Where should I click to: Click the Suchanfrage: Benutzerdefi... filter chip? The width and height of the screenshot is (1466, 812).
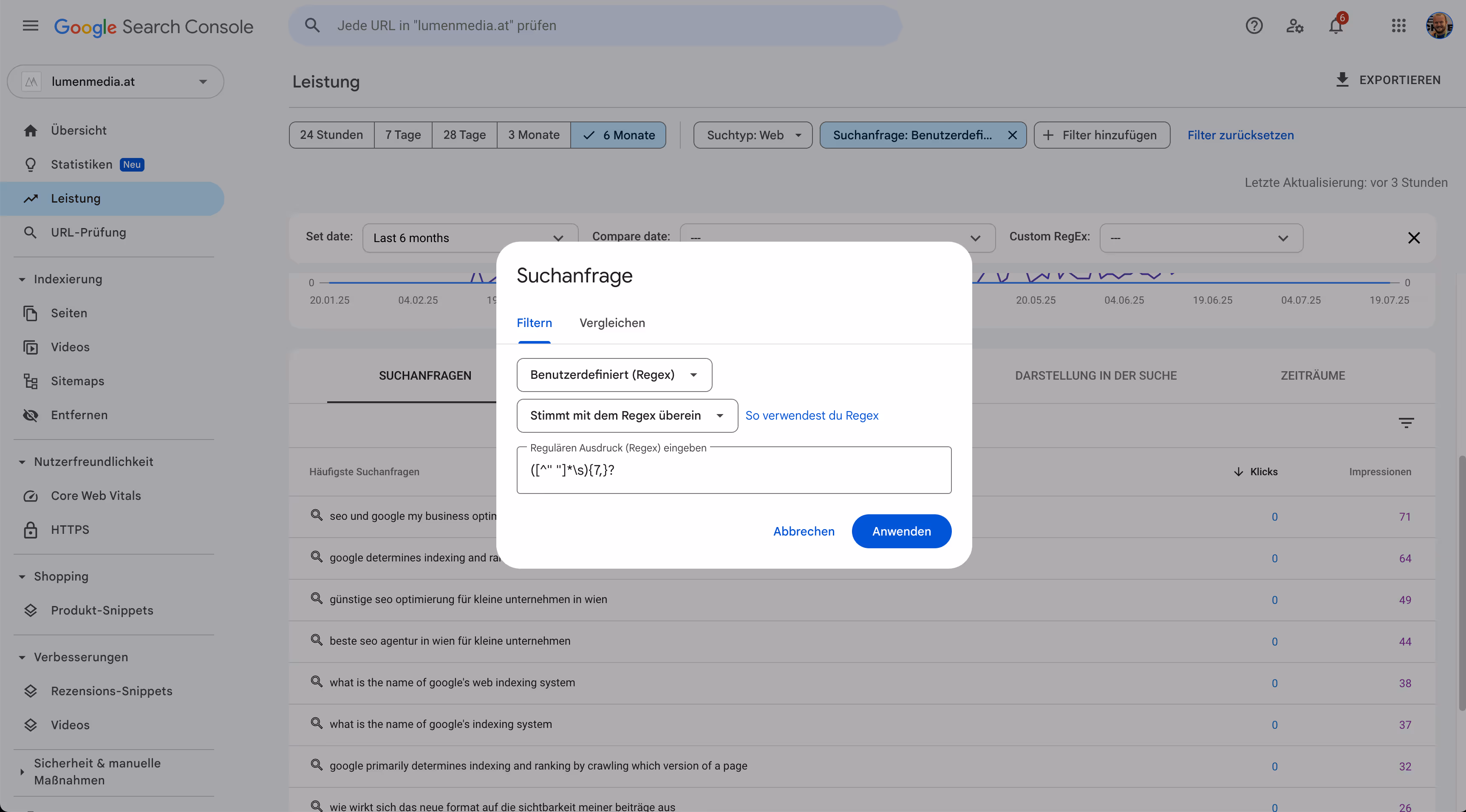[x=912, y=135]
